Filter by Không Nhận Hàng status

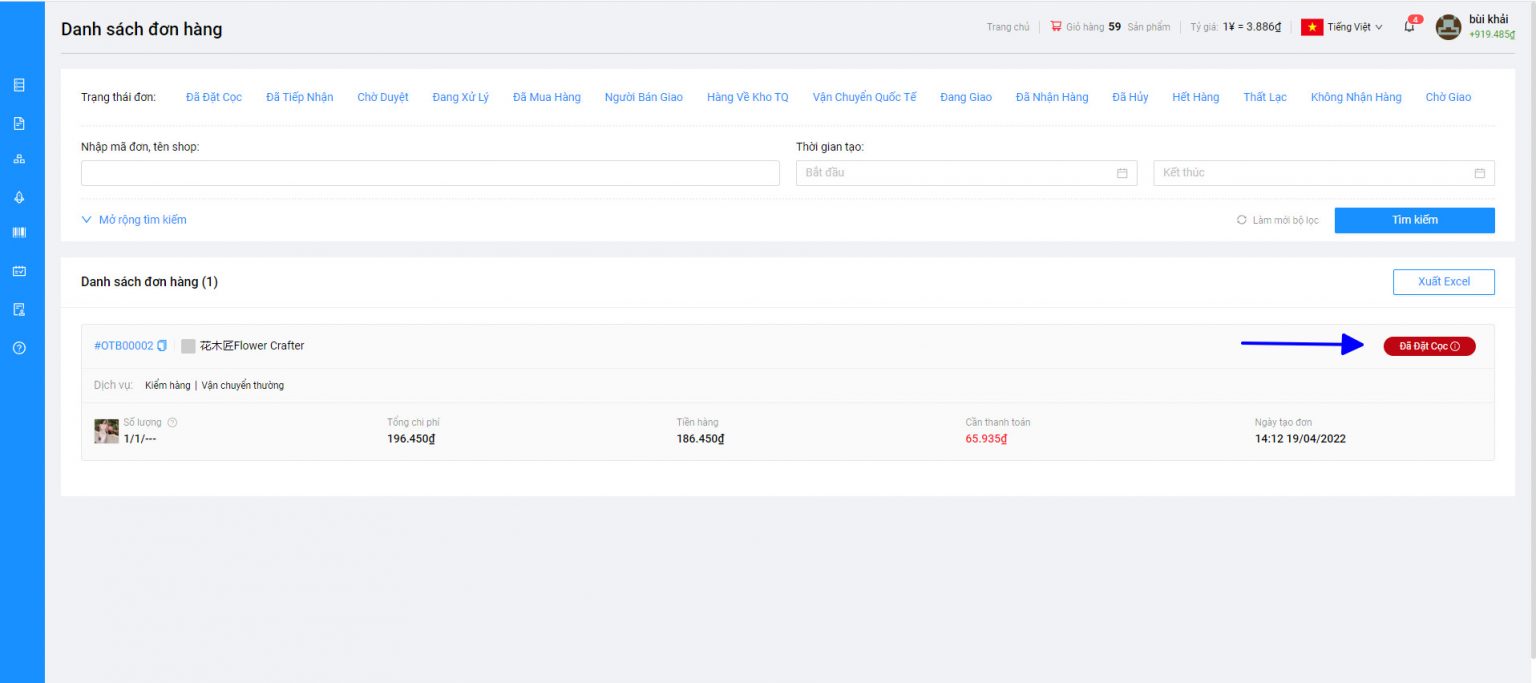tap(1356, 97)
